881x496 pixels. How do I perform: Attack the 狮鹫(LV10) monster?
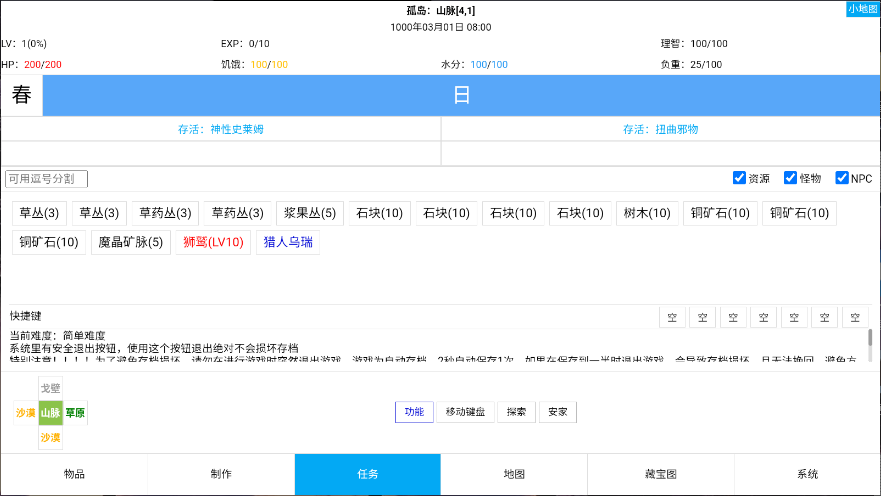pyautogui.click(x=214, y=243)
